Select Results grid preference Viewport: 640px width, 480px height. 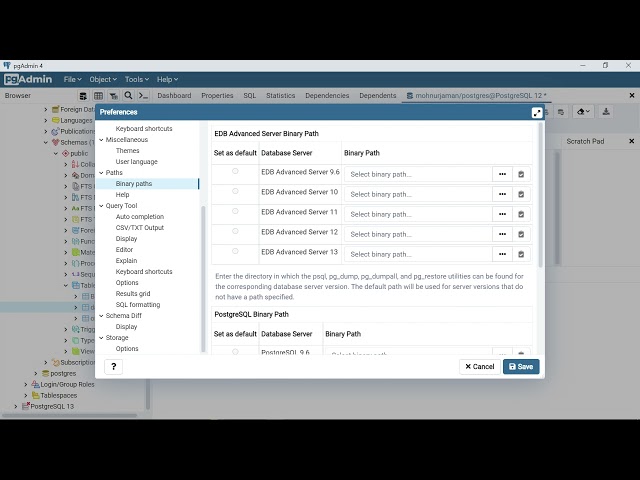coord(133,294)
